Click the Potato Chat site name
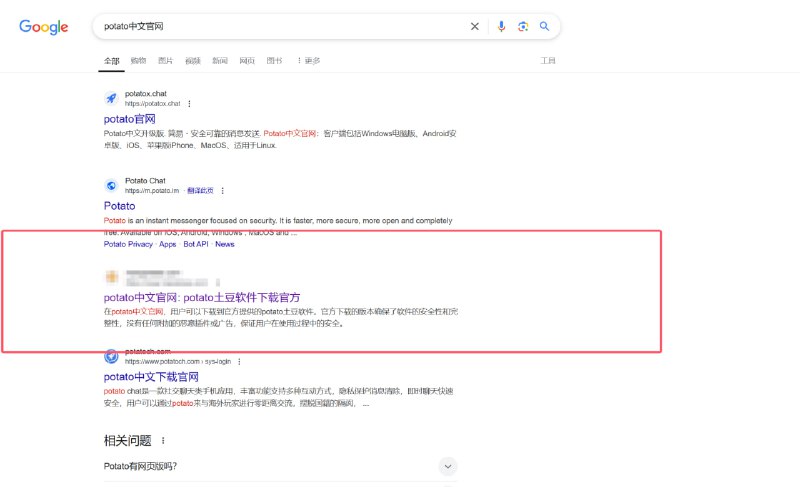 coord(145,181)
